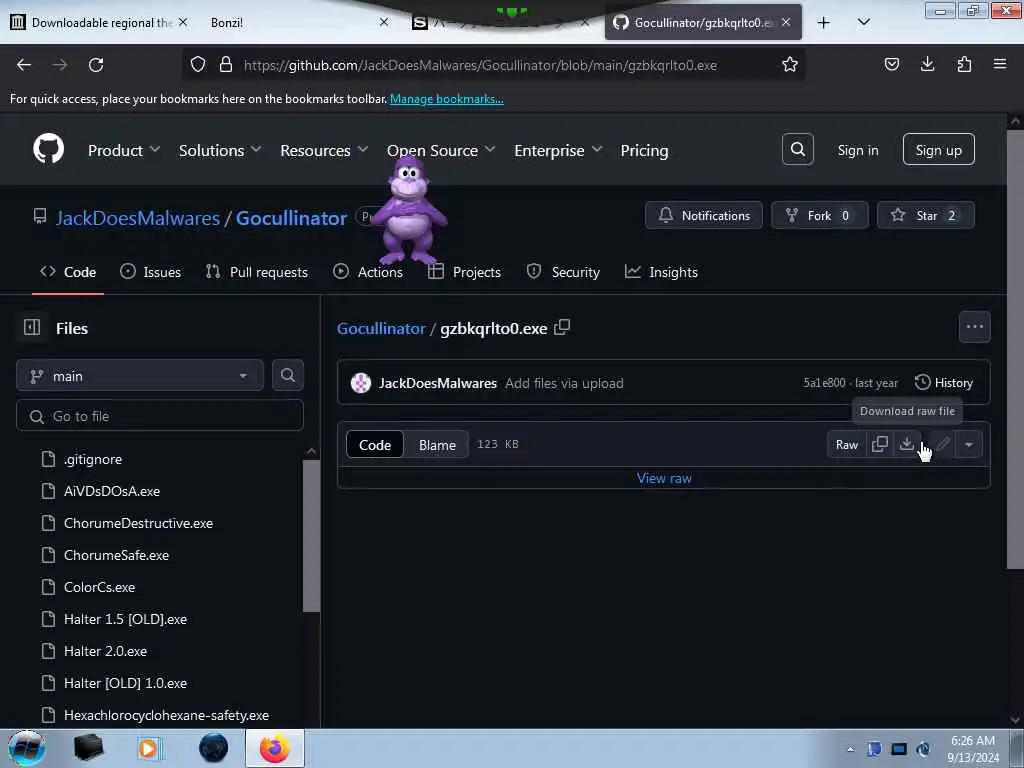This screenshot has height=768, width=1024.
Task: Click the Firefox back arrow
Action: [x=24, y=65]
